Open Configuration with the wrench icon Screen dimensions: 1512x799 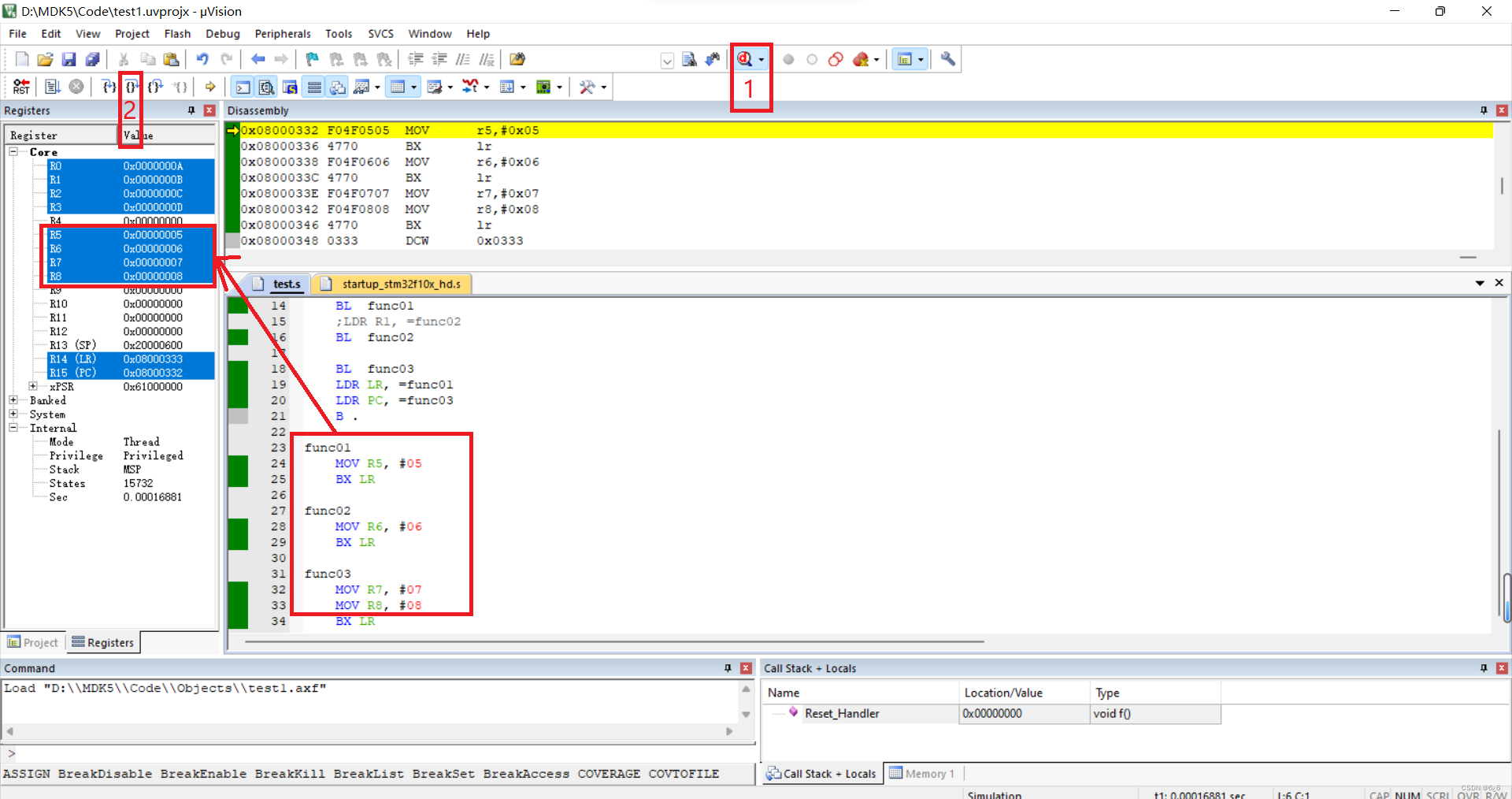click(948, 59)
